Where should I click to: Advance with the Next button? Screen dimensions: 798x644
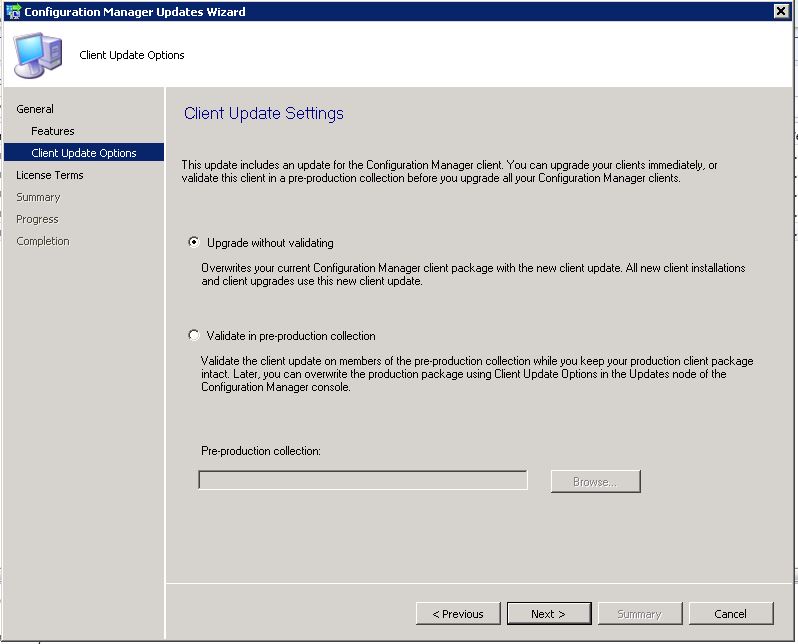[x=549, y=614]
